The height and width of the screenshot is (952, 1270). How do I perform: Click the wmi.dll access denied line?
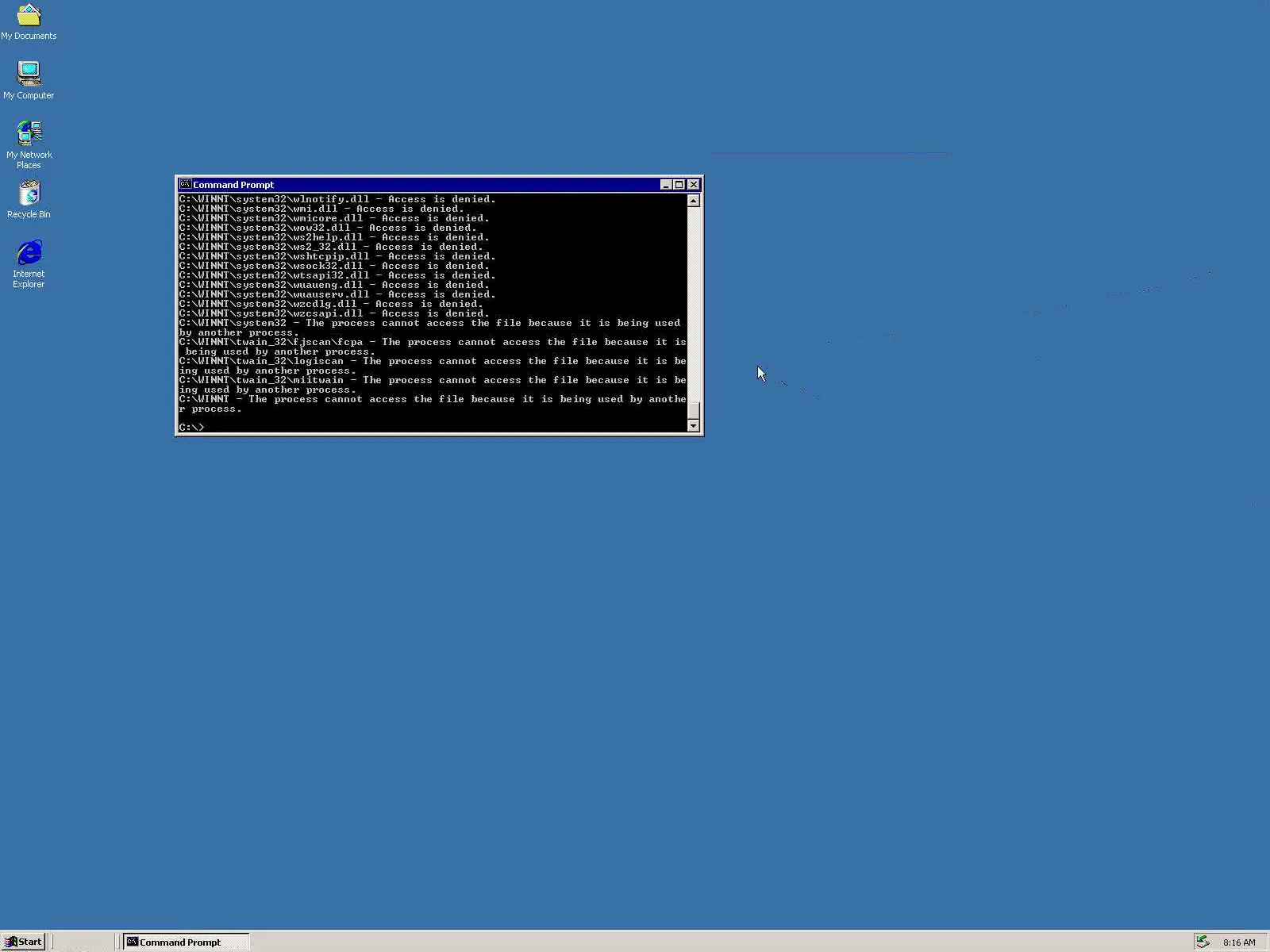[321, 209]
